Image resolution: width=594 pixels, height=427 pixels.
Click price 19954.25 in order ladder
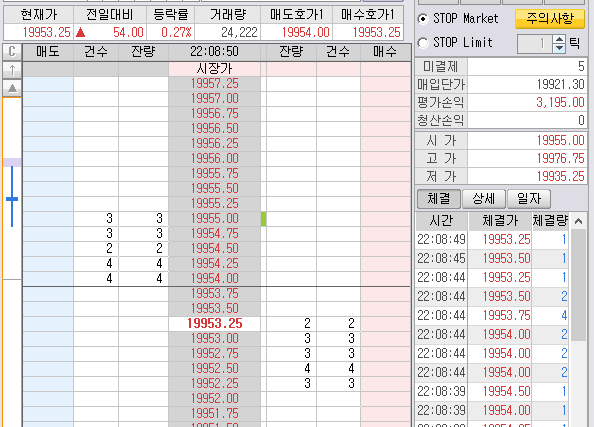(214, 264)
